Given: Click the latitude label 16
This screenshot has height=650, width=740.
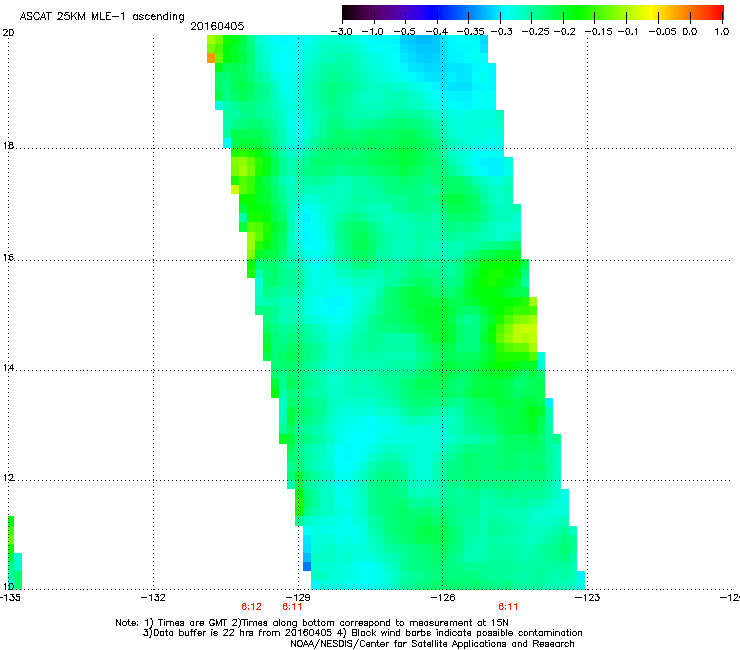Looking at the screenshot, I should point(8,258).
